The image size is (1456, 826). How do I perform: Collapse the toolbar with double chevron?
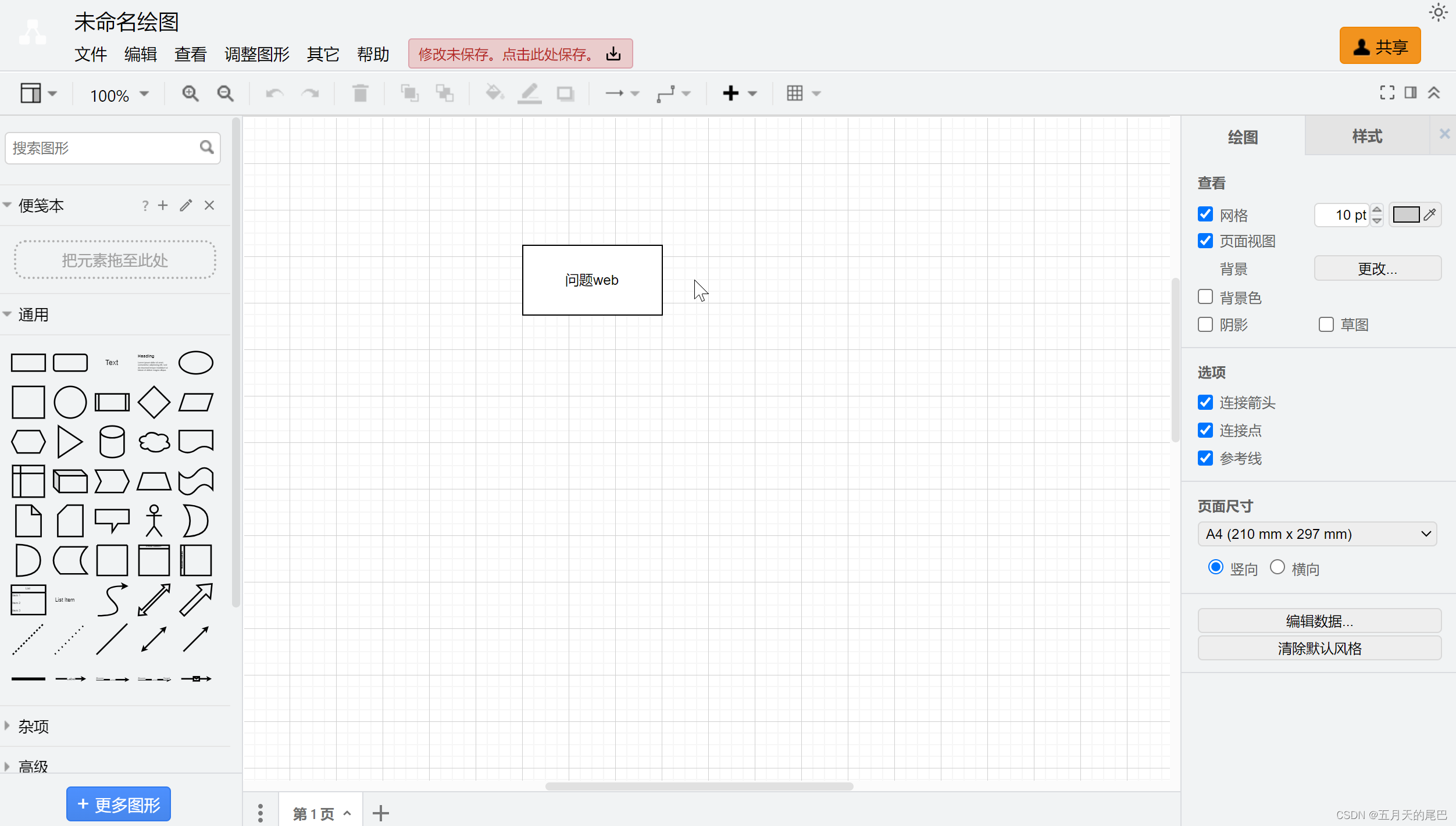(x=1434, y=92)
